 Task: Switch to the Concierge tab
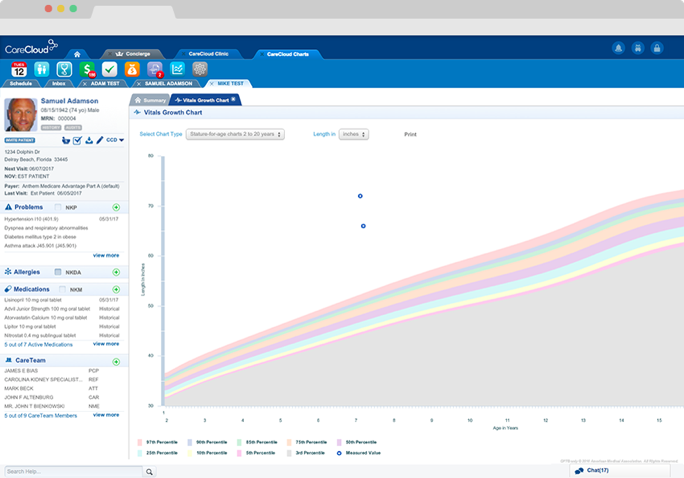click(133, 54)
